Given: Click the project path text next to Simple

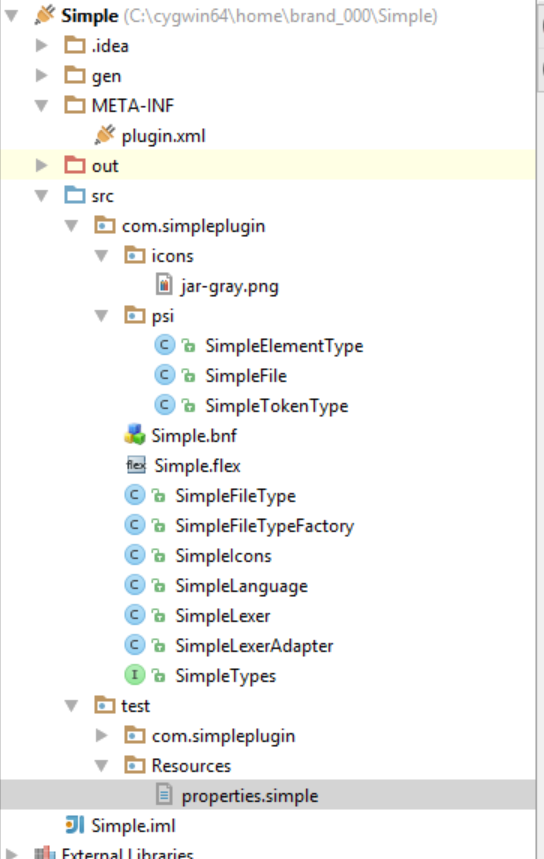Looking at the screenshot, I should 280,16.
